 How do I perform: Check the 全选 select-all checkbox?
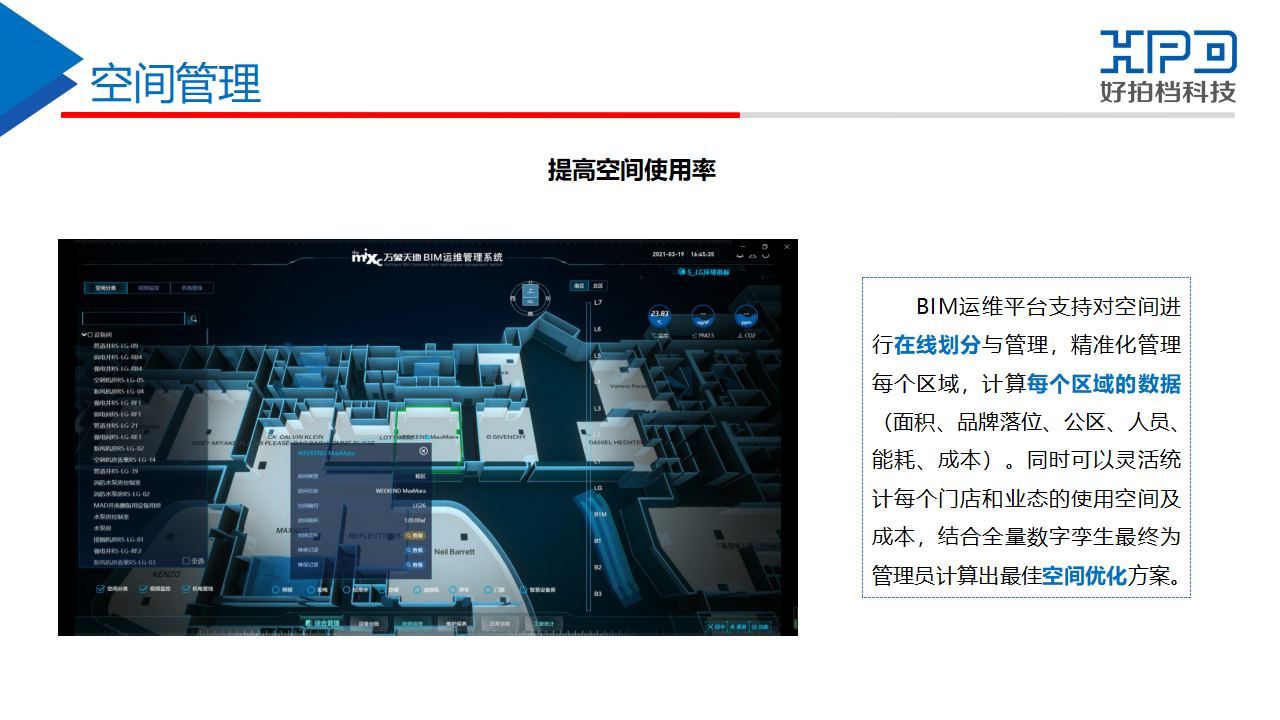coord(185,561)
